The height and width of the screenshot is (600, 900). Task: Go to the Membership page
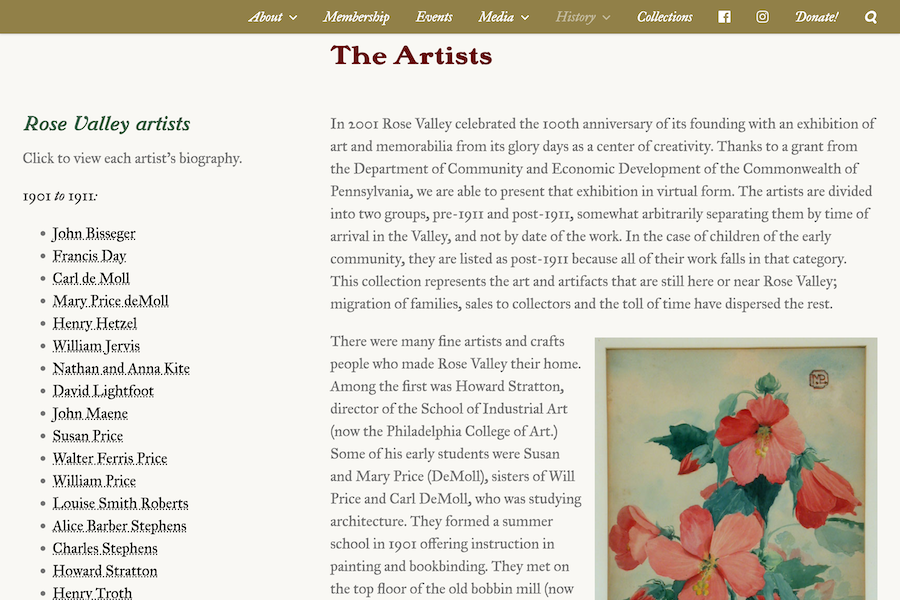click(x=356, y=17)
